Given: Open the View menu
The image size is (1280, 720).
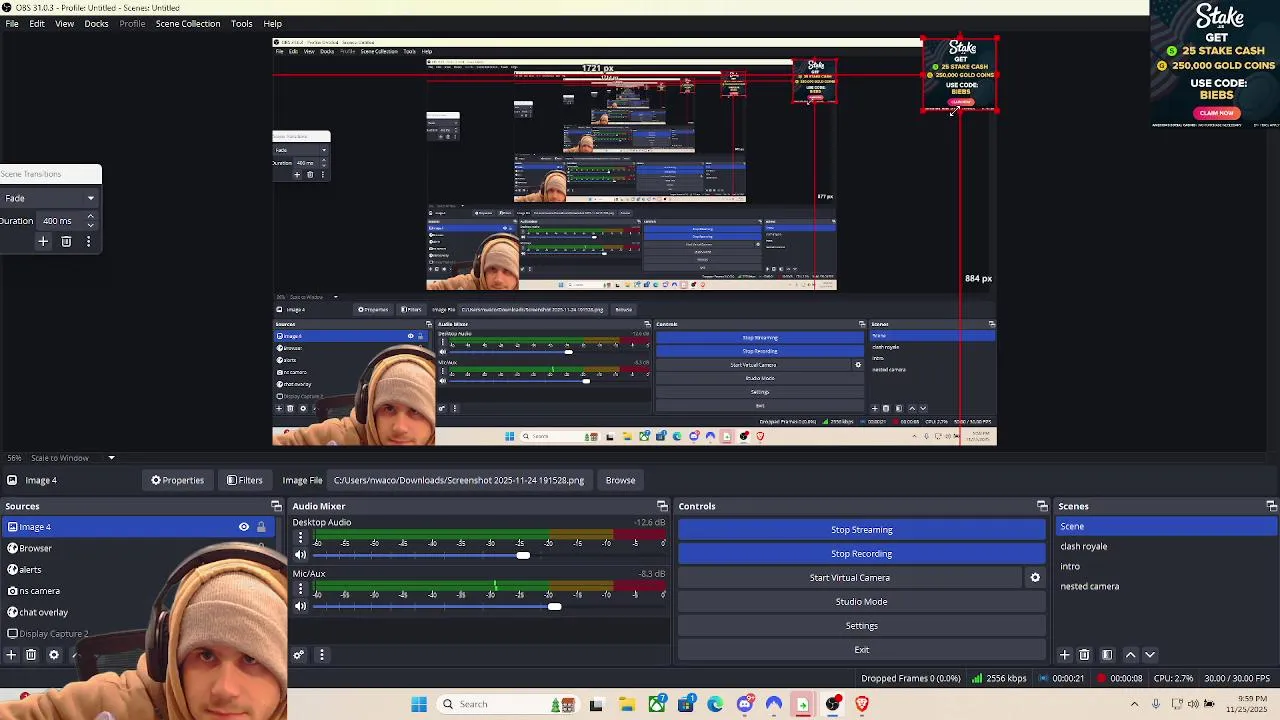Looking at the screenshot, I should point(64,23).
